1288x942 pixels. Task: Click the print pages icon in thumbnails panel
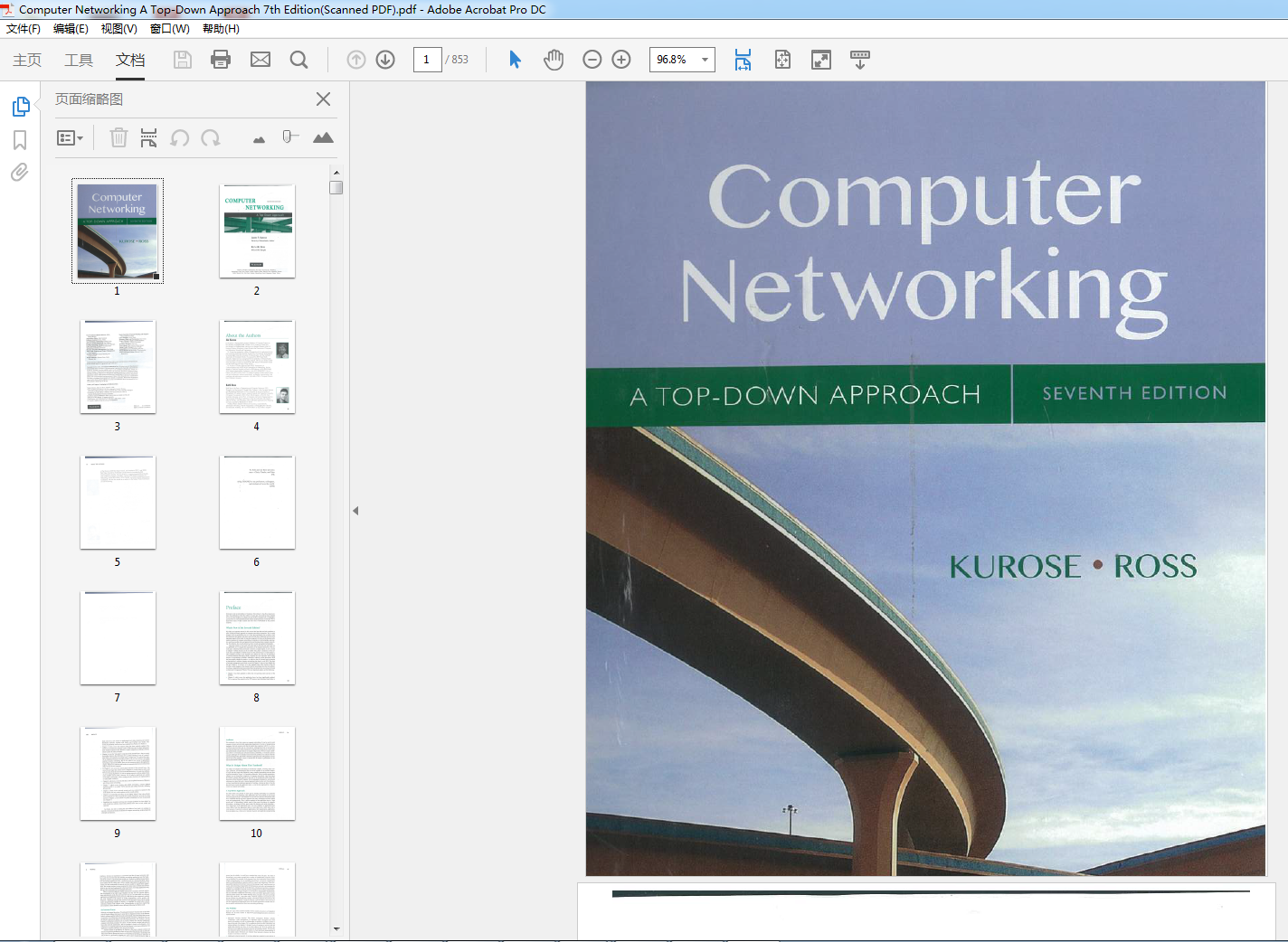point(148,137)
